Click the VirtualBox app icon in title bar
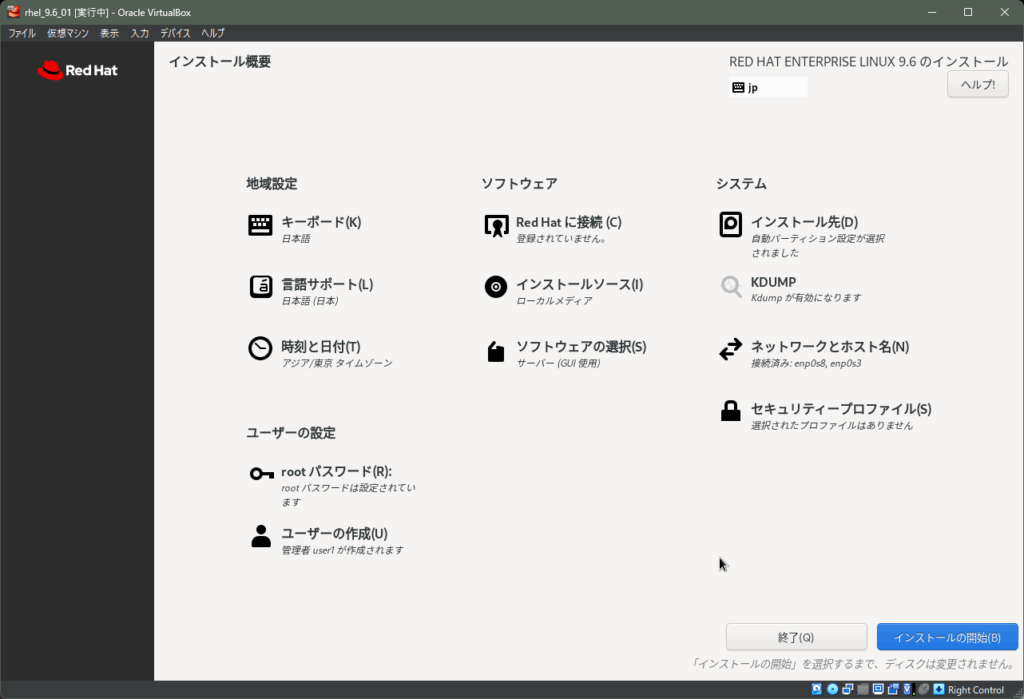This screenshot has width=1024, height=699. pyautogui.click(x=14, y=12)
